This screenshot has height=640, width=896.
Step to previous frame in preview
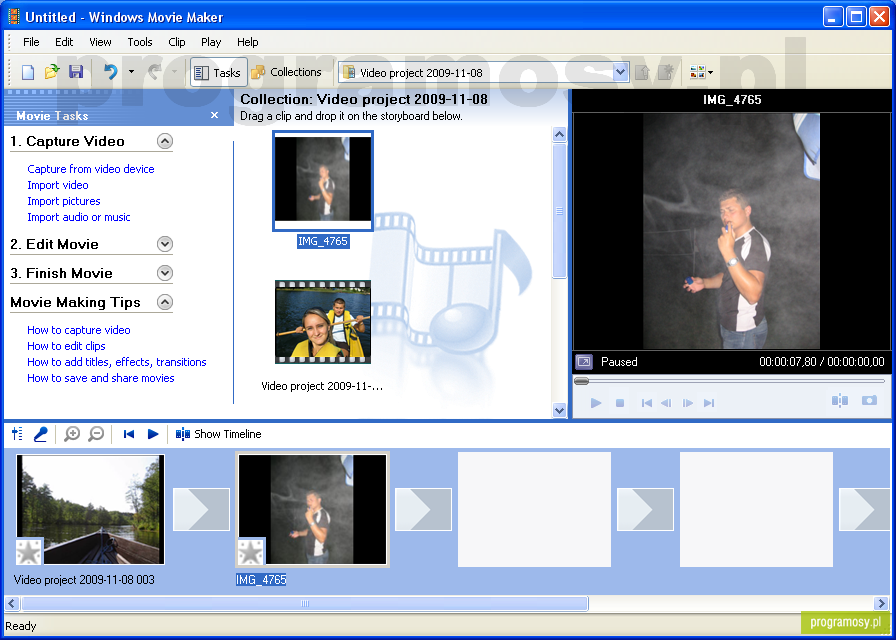666,403
